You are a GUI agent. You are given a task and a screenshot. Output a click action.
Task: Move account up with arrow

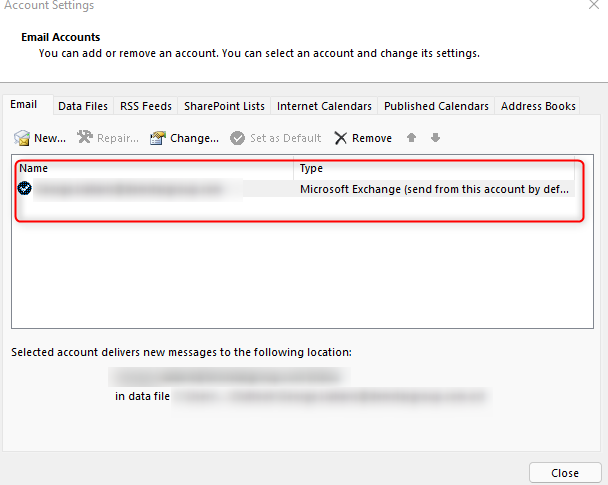(411, 138)
